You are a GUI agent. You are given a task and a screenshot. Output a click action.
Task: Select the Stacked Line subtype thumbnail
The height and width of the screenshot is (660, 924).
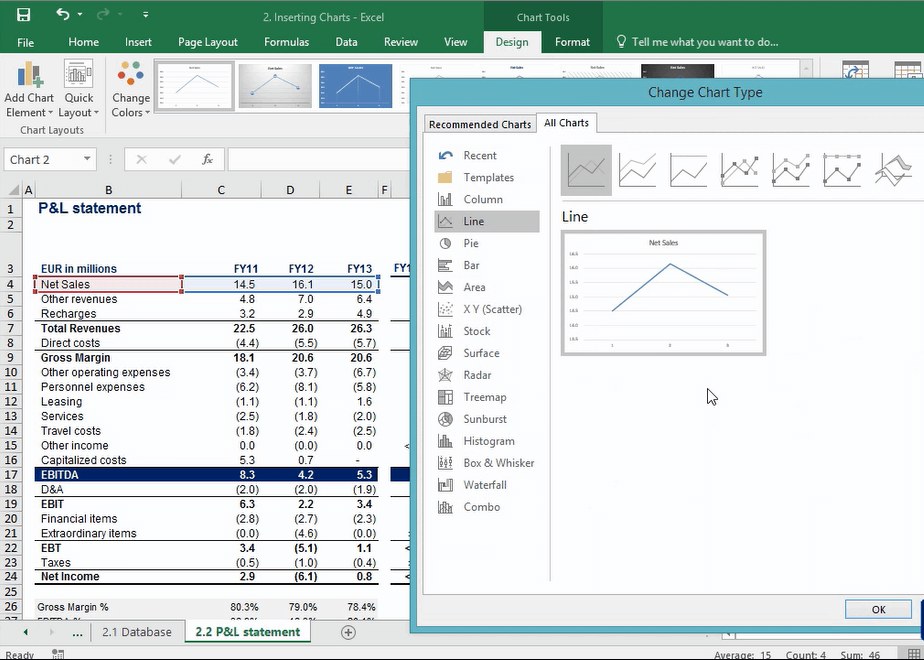(638, 169)
